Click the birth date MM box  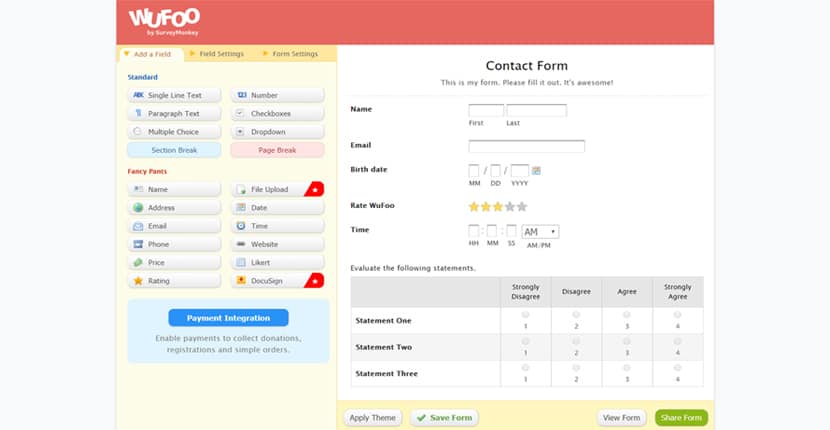coord(474,171)
